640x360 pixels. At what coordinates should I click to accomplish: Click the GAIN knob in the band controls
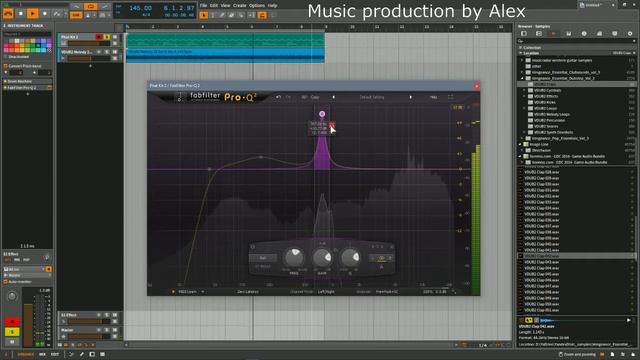322,258
